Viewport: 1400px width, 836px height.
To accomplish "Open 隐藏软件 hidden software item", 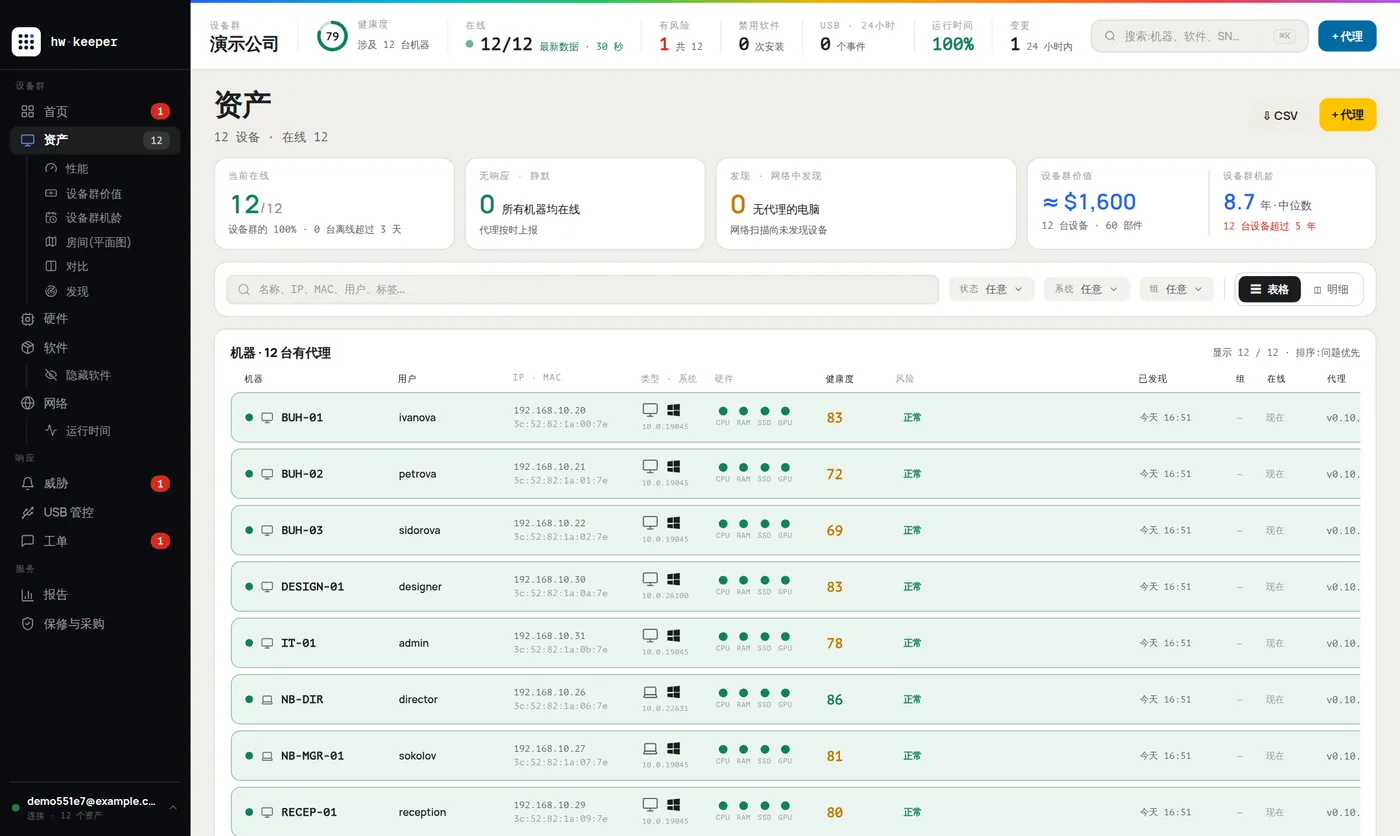I will click(x=108, y=375).
